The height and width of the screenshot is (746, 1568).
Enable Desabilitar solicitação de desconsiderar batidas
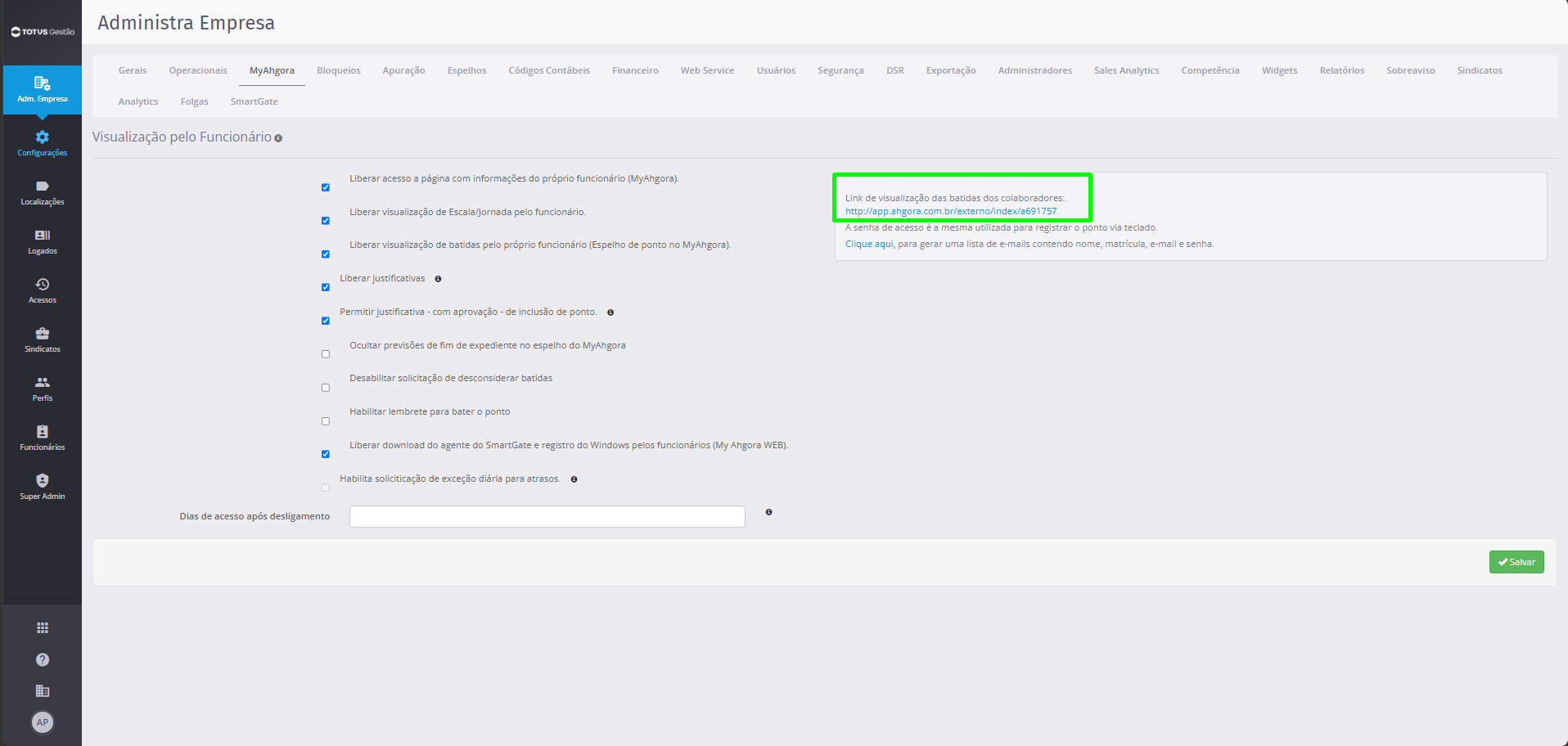326,388
